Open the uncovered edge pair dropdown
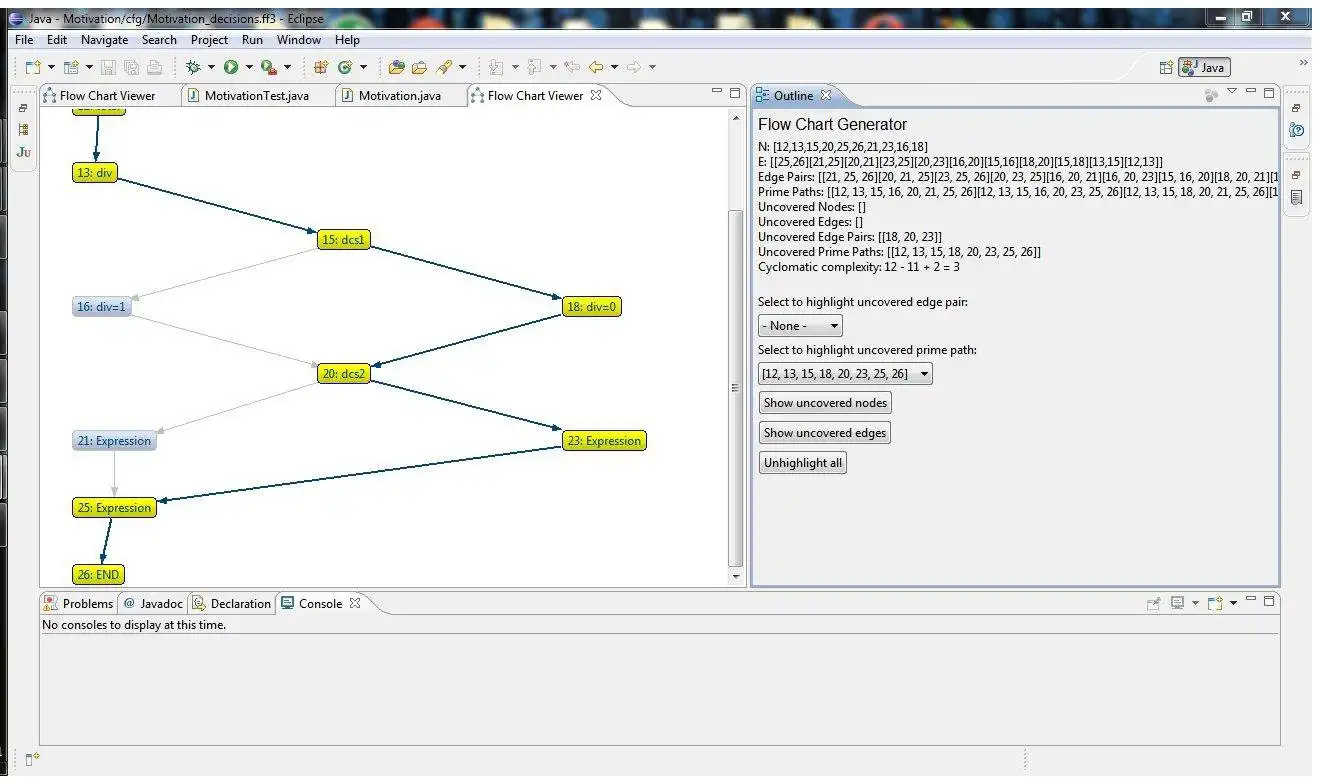This screenshot has height=784, width=1320. tap(800, 326)
